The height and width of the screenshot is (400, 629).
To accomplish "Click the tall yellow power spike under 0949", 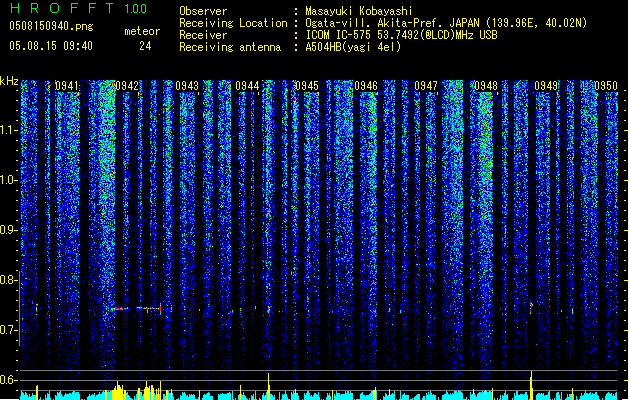I will 531,385.
